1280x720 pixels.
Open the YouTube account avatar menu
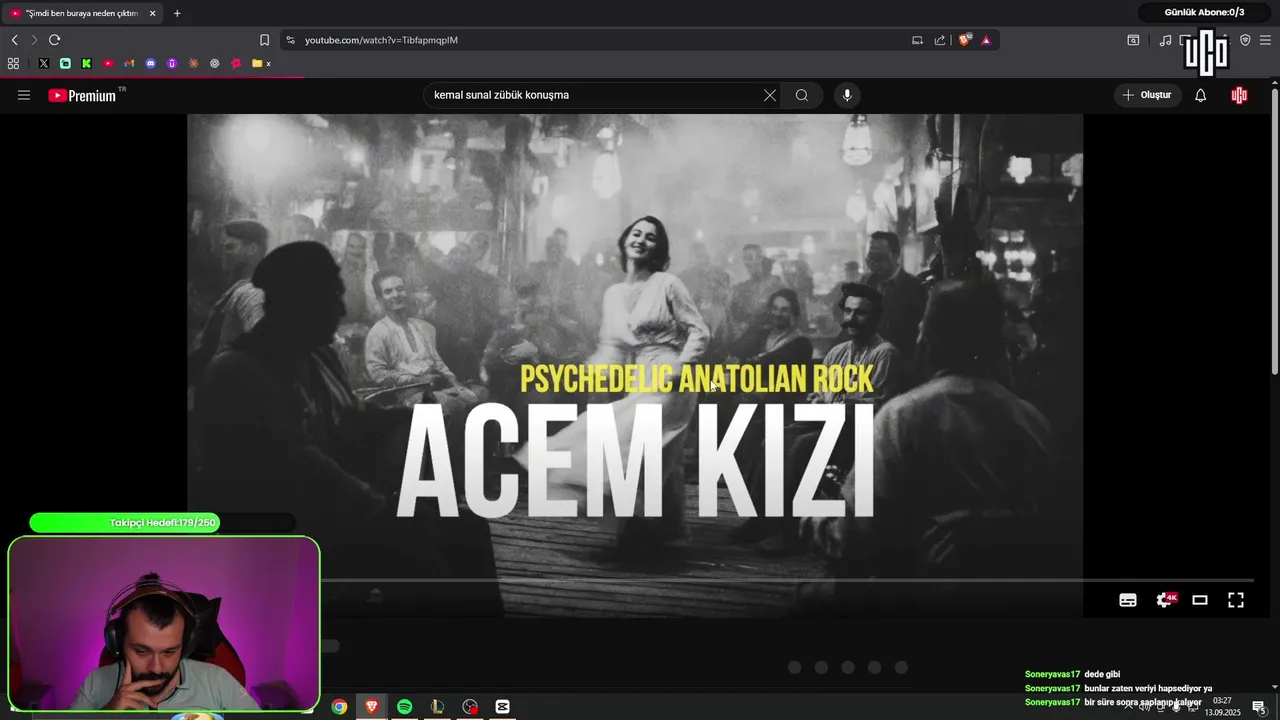click(1240, 95)
